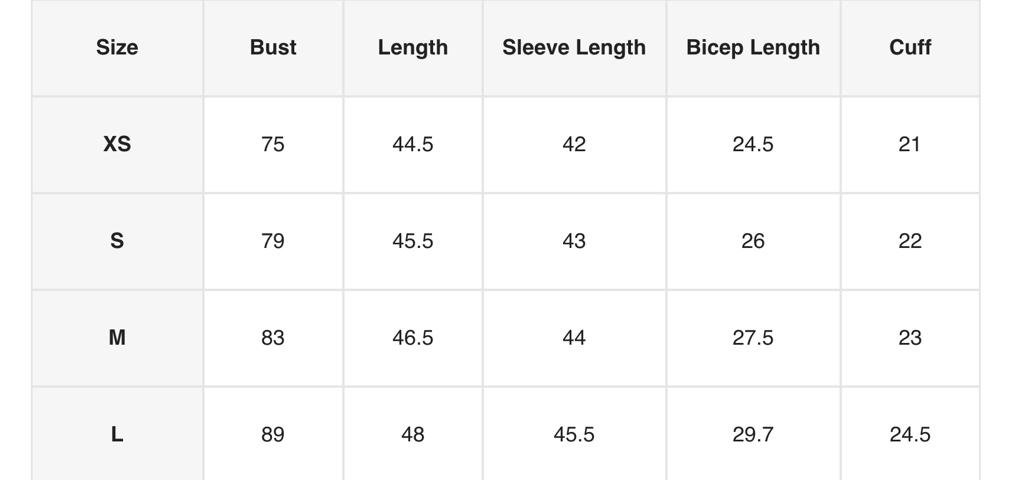The width and height of the screenshot is (1024, 480).
Task: Click the S cuff value 22
Action: click(910, 241)
